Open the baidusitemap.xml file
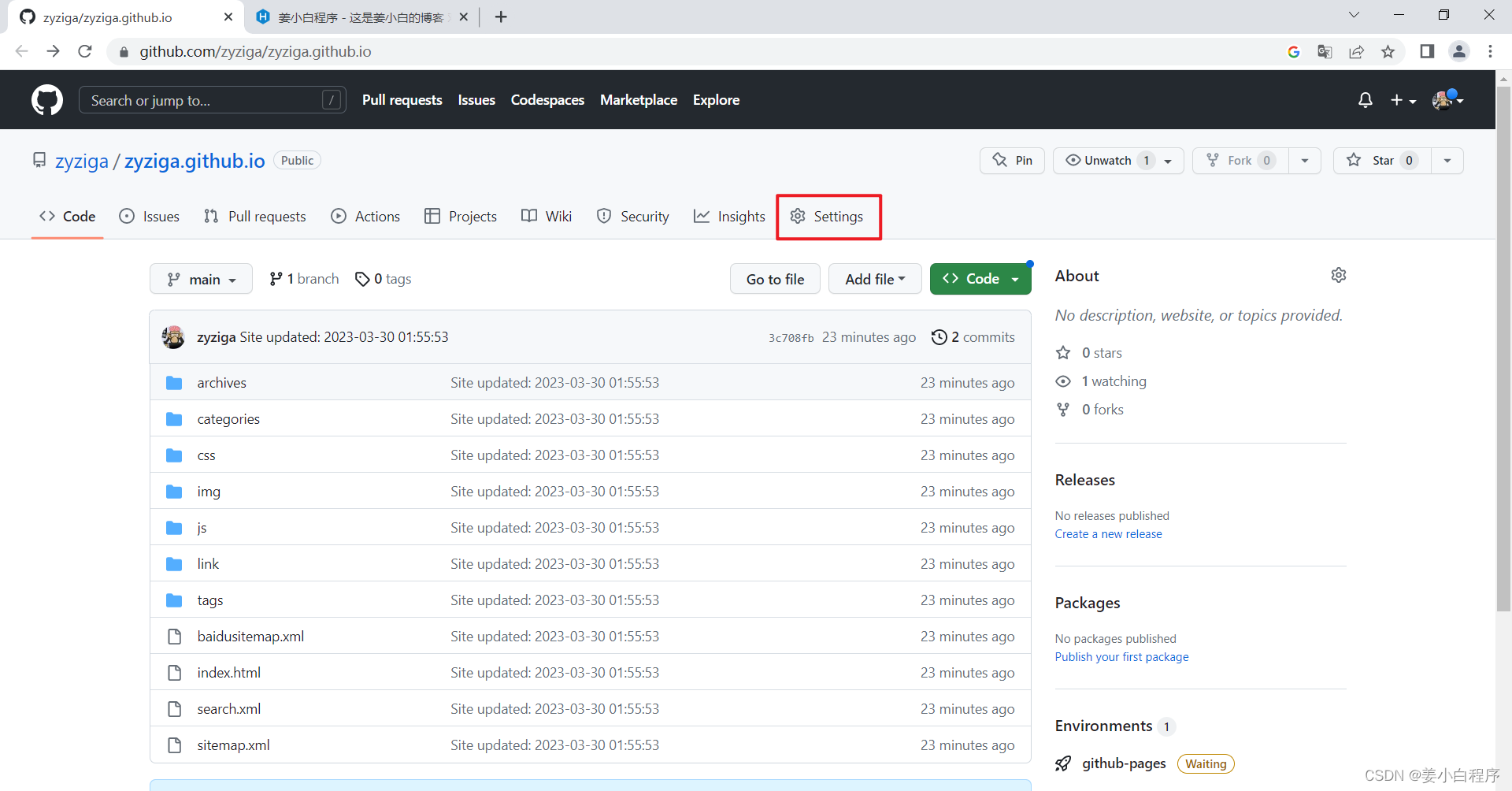The width and height of the screenshot is (1512, 791). [250, 637]
